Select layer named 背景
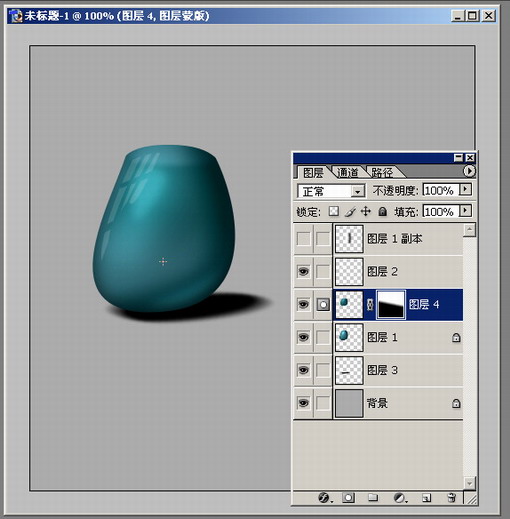Image resolution: width=510 pixels, height=519 pixels. pyautogui.click(x=377, y=403)
